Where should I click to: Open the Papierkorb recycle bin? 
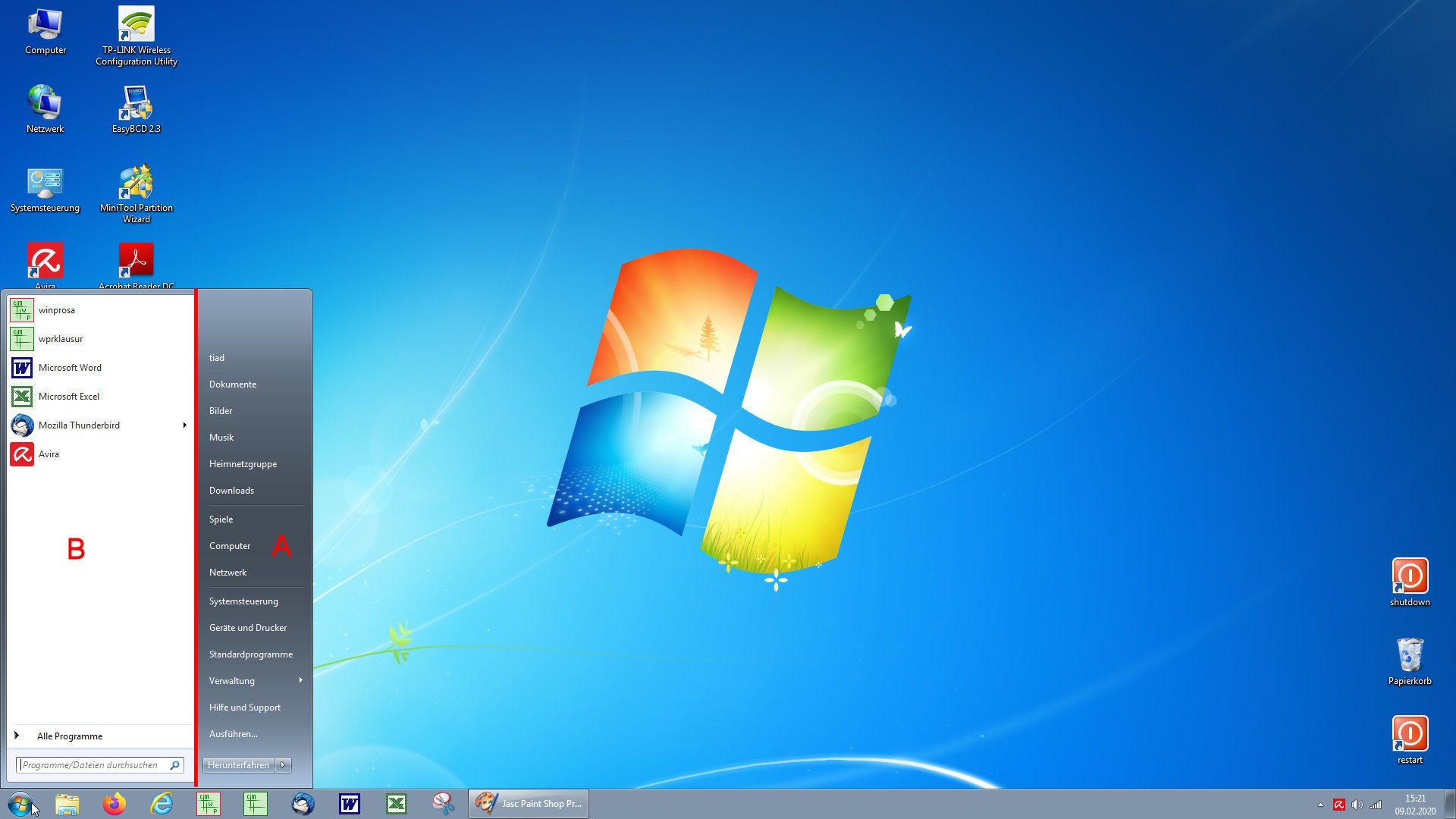pos(1410,655)
